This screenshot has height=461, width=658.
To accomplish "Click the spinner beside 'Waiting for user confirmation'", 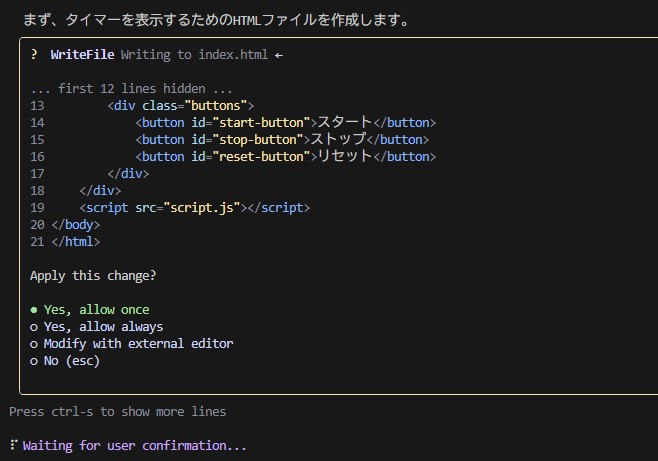I will (14, 444).
